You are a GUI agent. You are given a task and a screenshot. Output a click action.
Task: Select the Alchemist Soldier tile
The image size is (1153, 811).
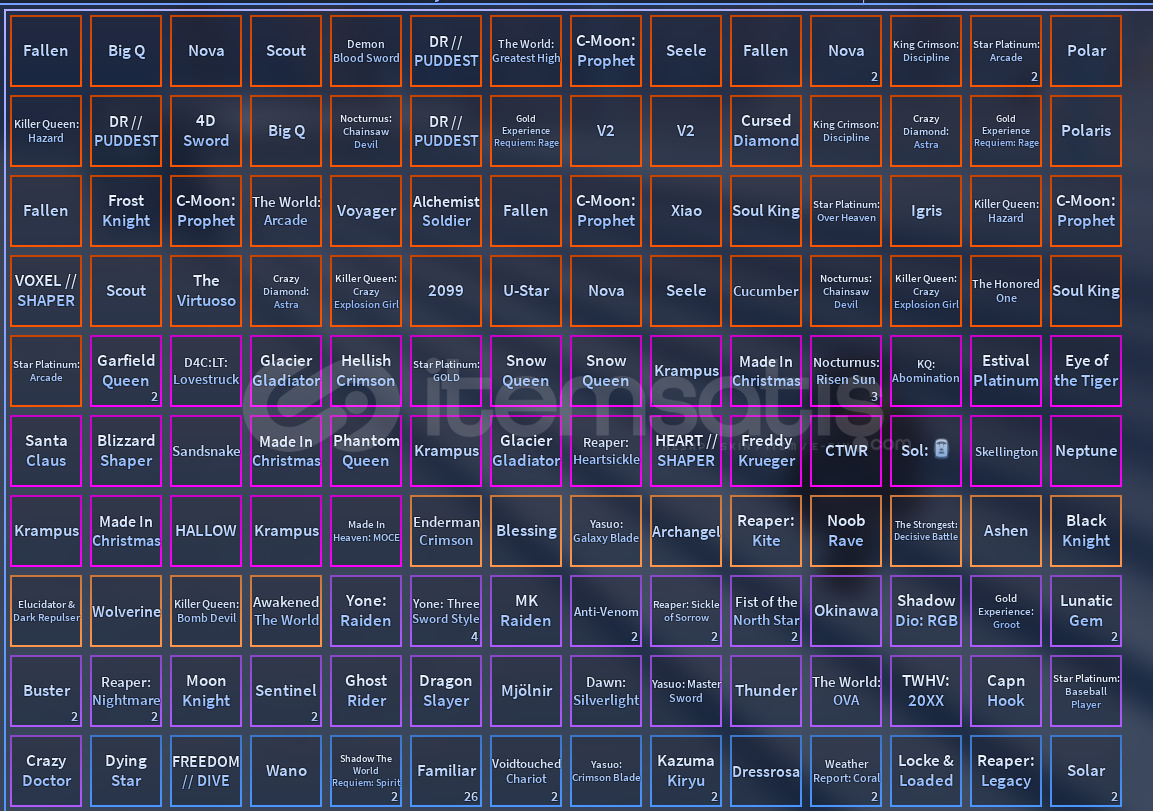446,211
